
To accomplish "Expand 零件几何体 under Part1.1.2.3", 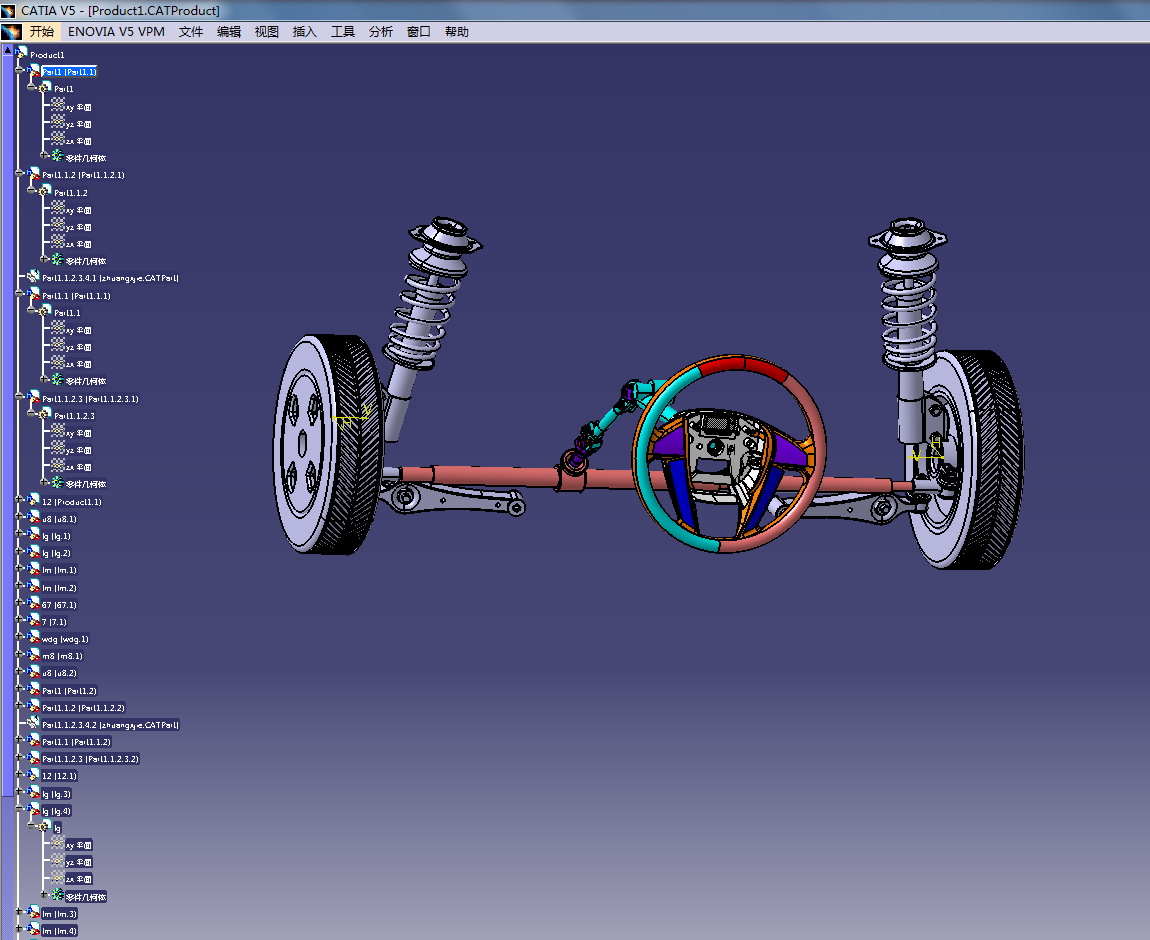I will pyautogui.click(x=44, y=482).
